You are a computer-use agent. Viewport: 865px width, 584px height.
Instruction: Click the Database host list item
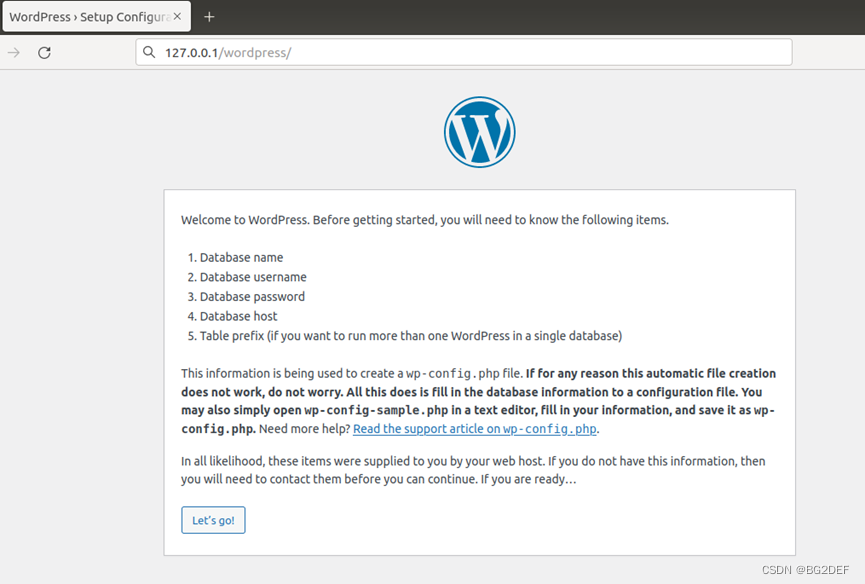coord(238,316)
